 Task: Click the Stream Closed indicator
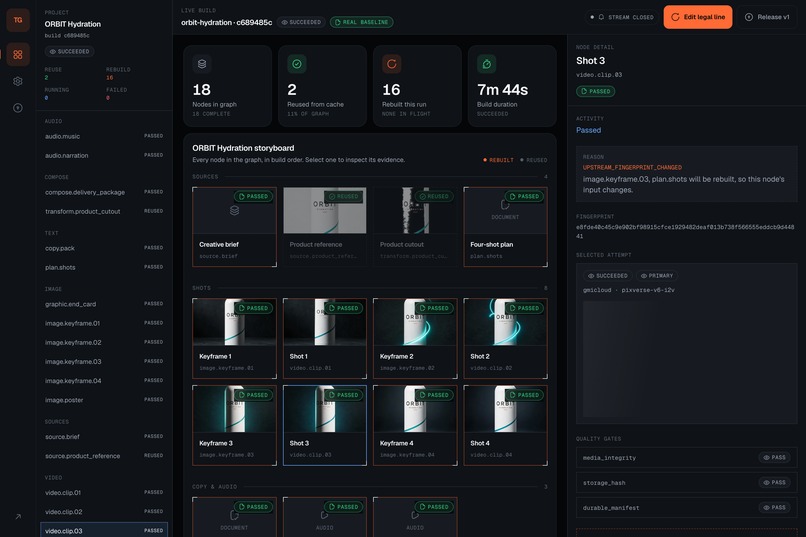click(x=621, y=17)
